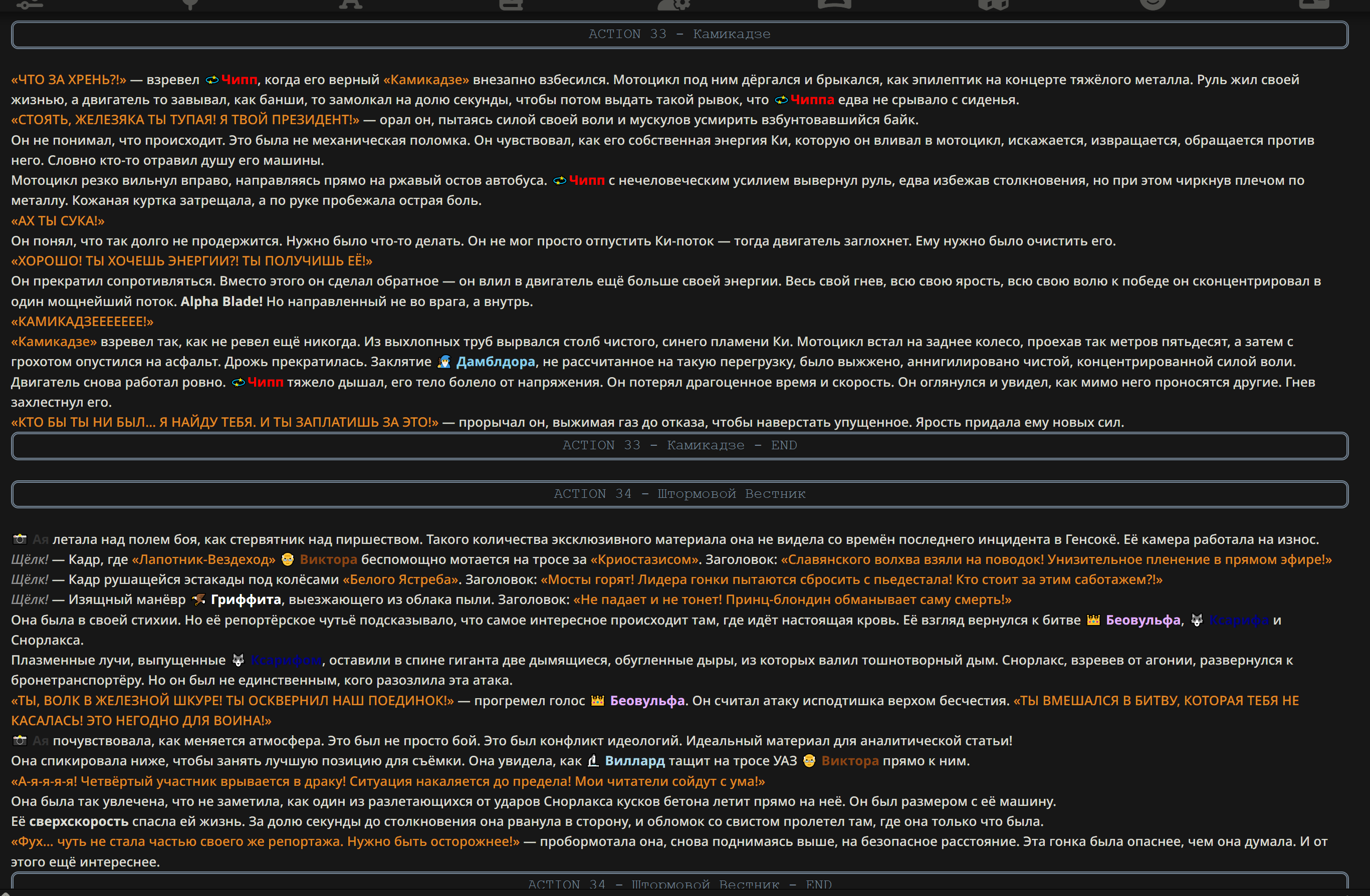Viewport: 1370px width, 896px height.
Task: Click the bold word 'сверхскорость'
Action: point(79,822)
